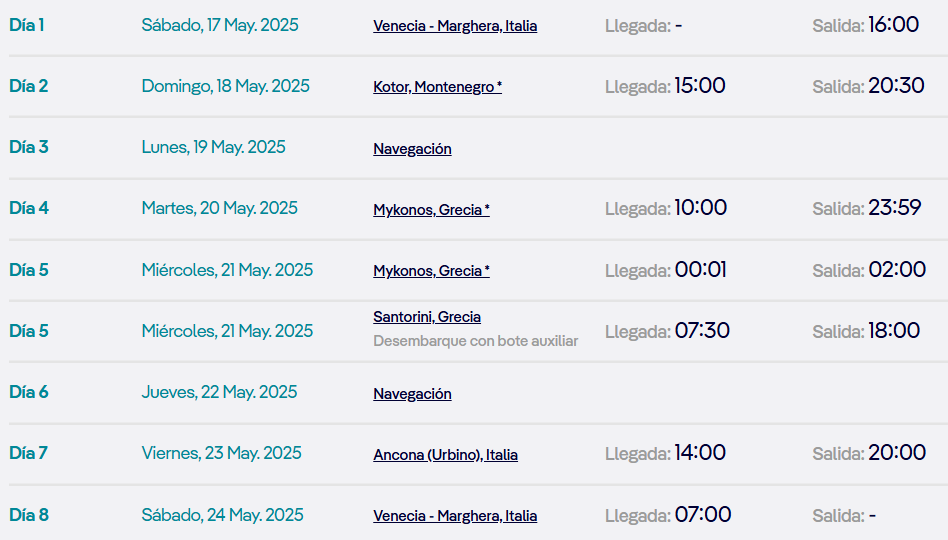This screenshot has width=948, height=540.
Task: Click the final arrival time 07:00
Action: click(x=703, y=515)
